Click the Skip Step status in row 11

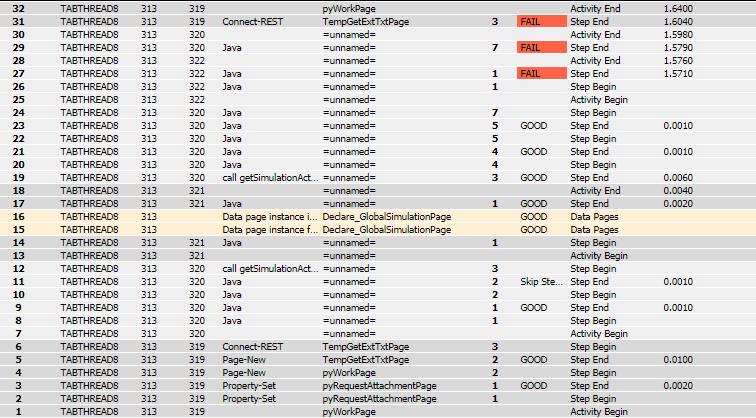tap(541, 282)
